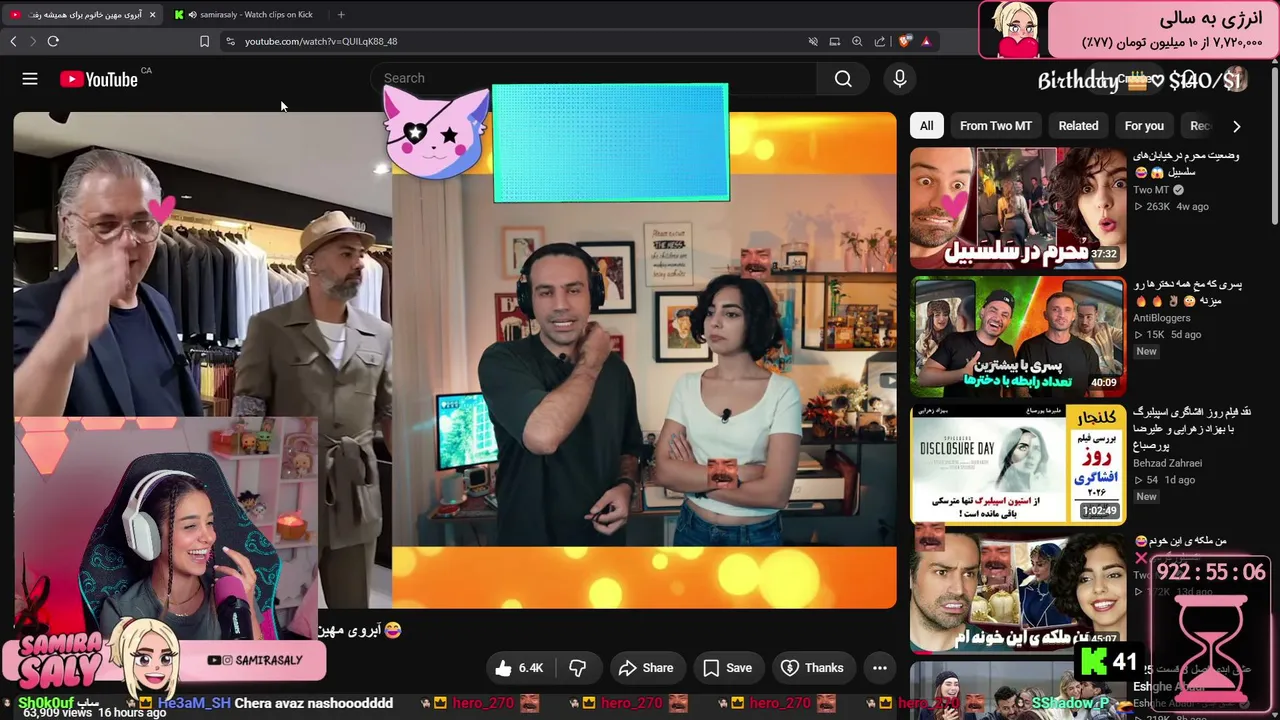Click the Share button under the video
This screenshot has height=720, width=1280.
645,668
